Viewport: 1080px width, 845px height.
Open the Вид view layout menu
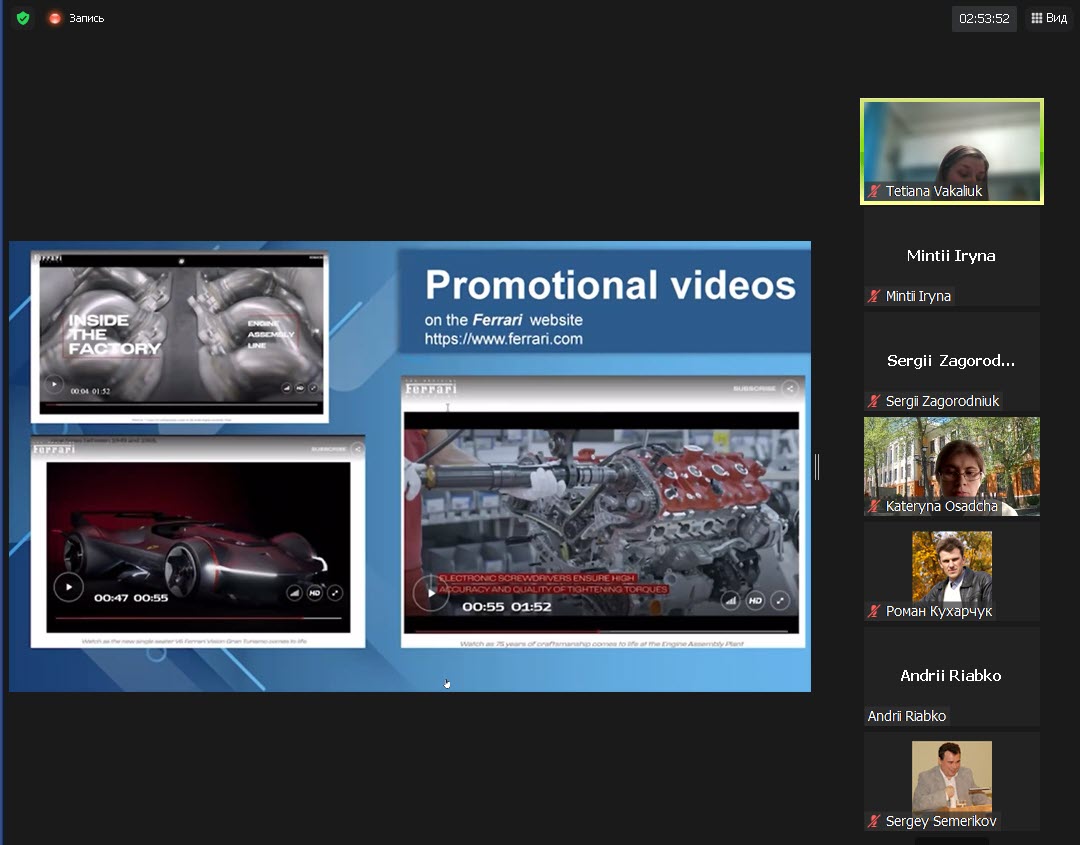pyautogui.click(x=1049, y=18)
